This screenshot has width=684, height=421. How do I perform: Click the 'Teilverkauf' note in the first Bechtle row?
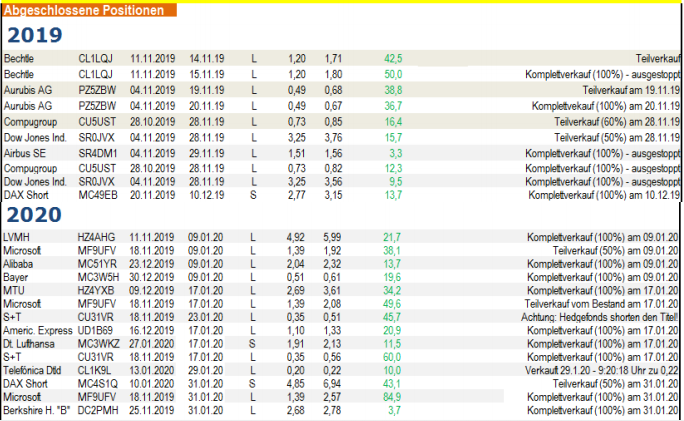tap(658, 58)
